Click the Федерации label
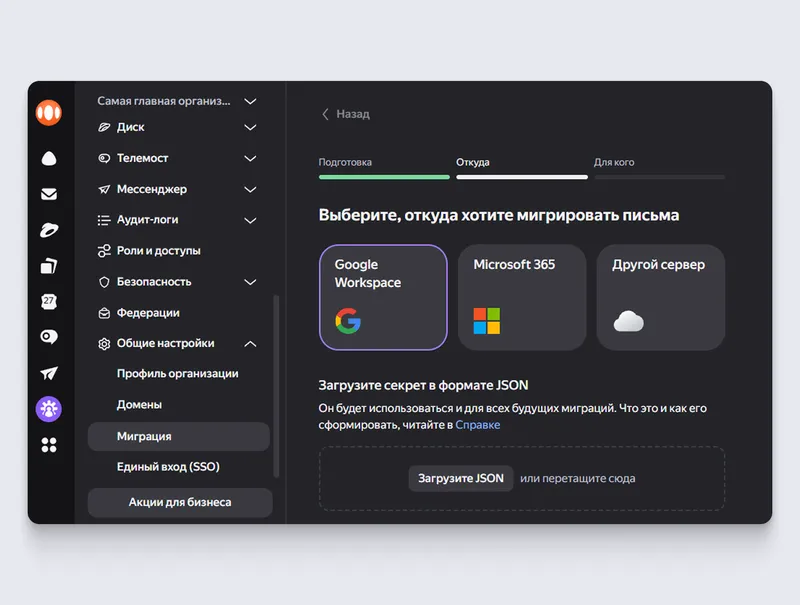This screenshot has height=605, width=800. [148, 313]
